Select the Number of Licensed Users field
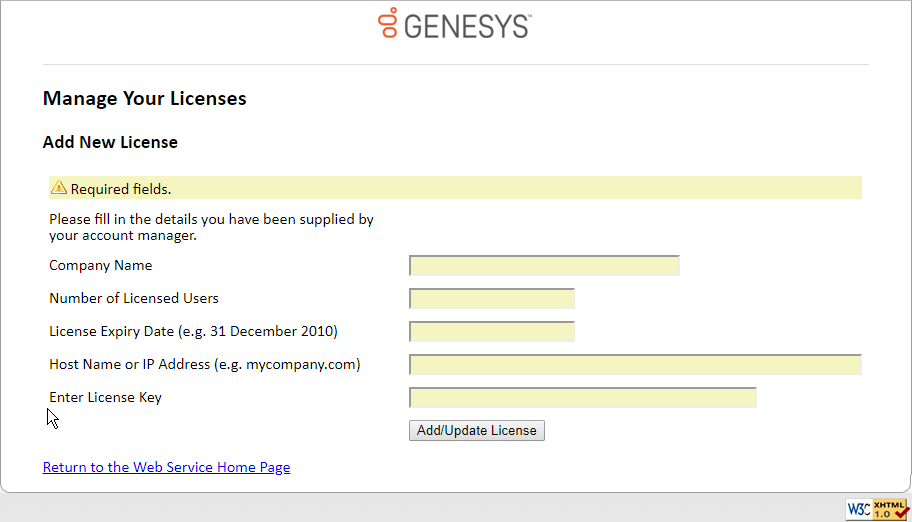 (x=492, y=298)
